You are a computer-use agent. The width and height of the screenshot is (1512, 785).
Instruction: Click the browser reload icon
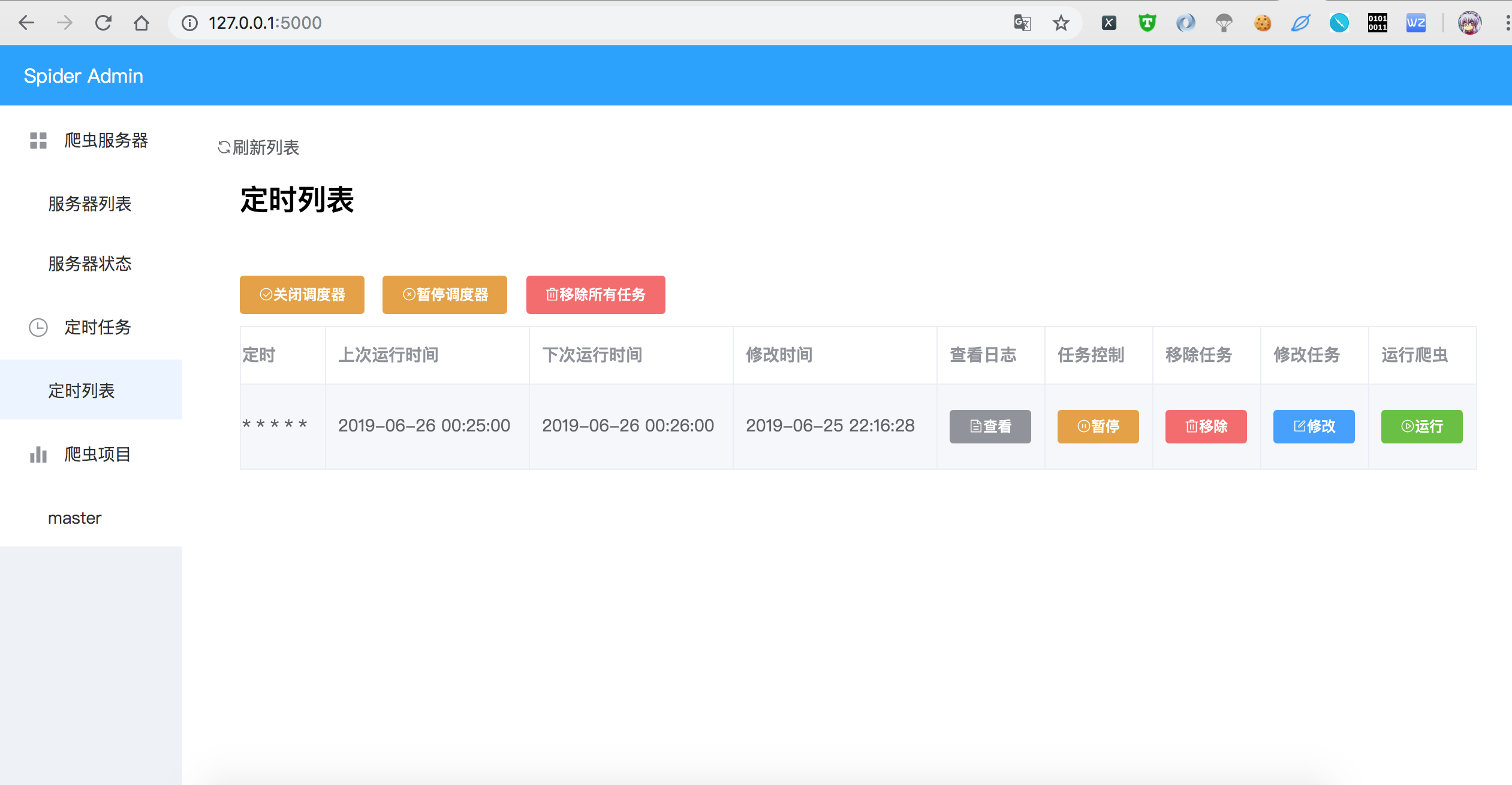pos(103,23)
